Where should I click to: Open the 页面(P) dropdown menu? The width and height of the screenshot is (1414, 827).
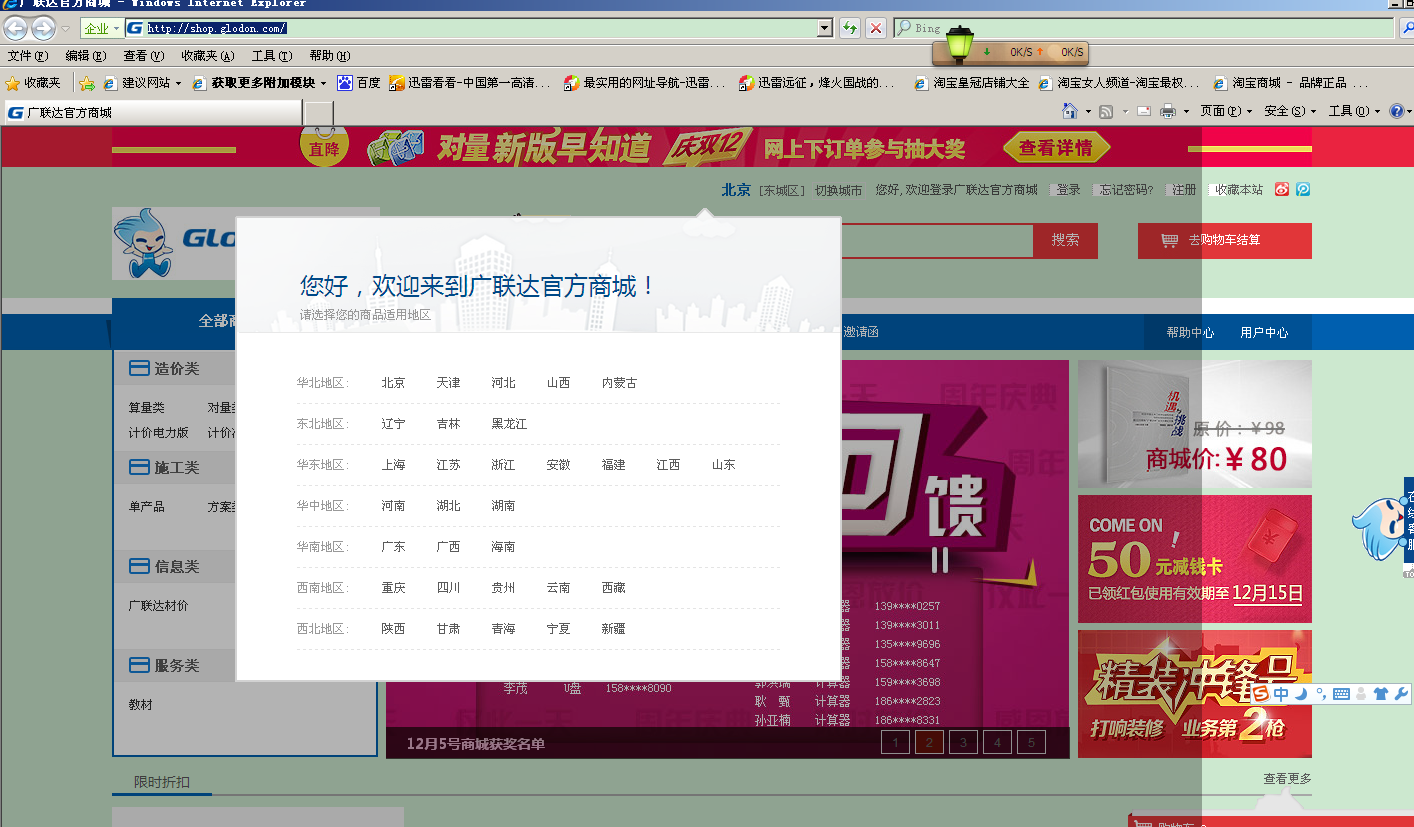(x=1226, y=111)
